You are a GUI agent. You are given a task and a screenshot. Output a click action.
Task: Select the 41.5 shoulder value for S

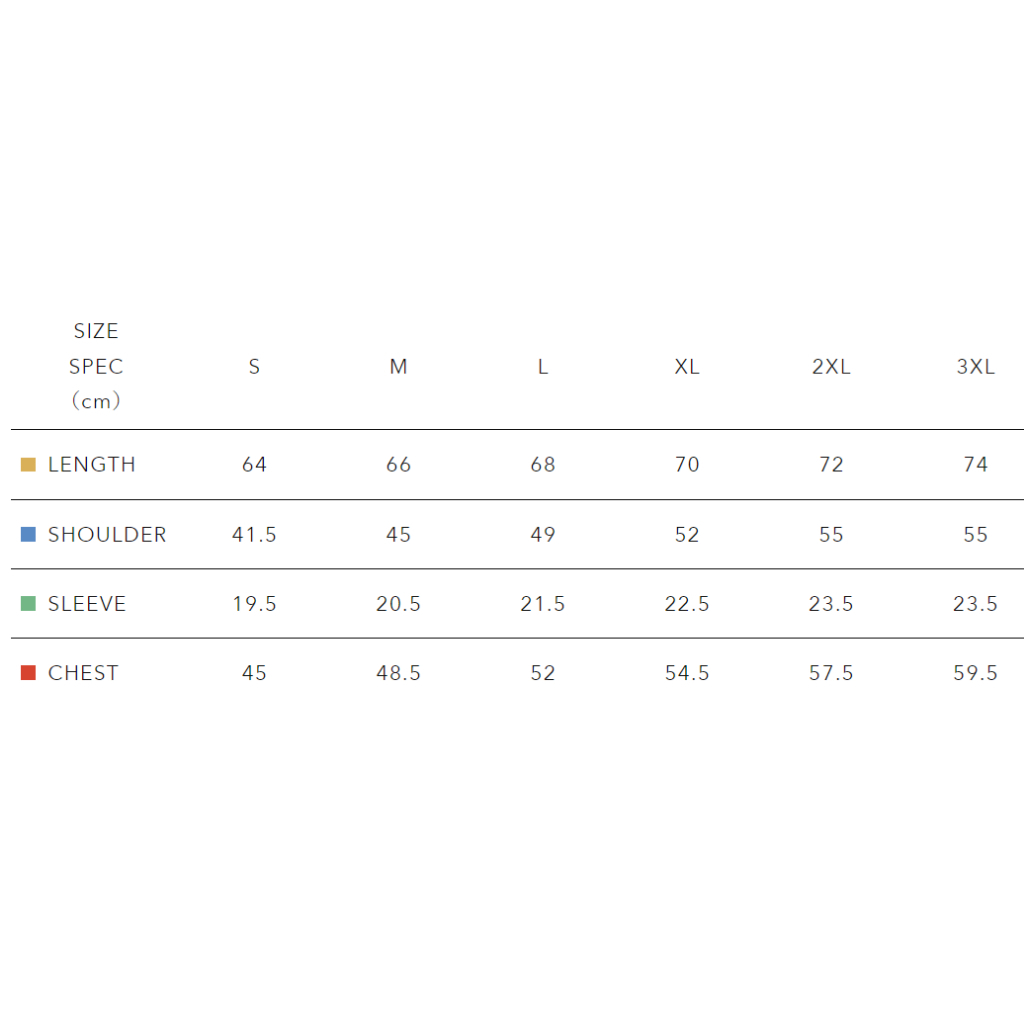click(254, 534)
